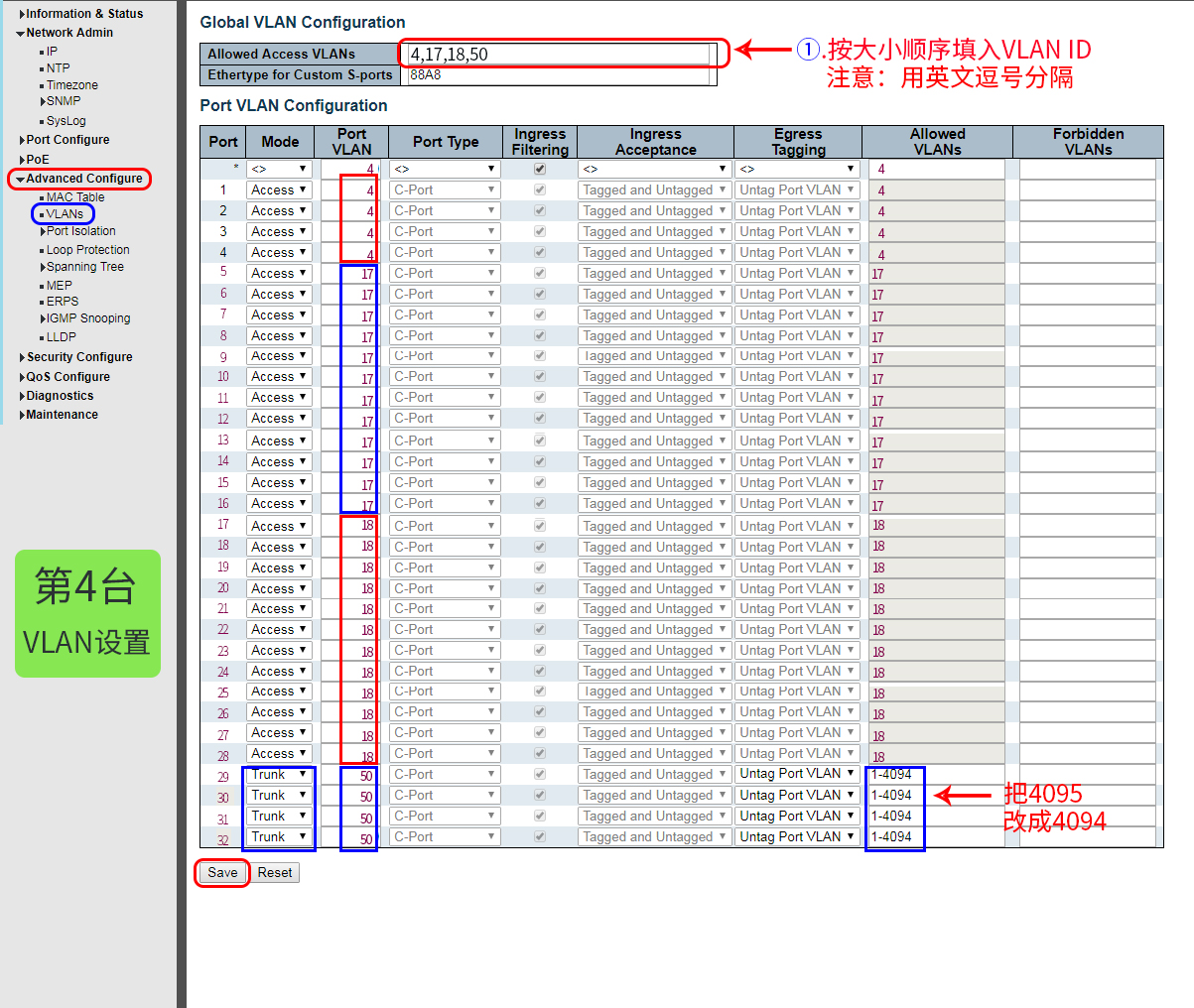Viewport: 1194px width, 1008px height.
Task: Open the MAC Table page
Action: pos(74,197)
